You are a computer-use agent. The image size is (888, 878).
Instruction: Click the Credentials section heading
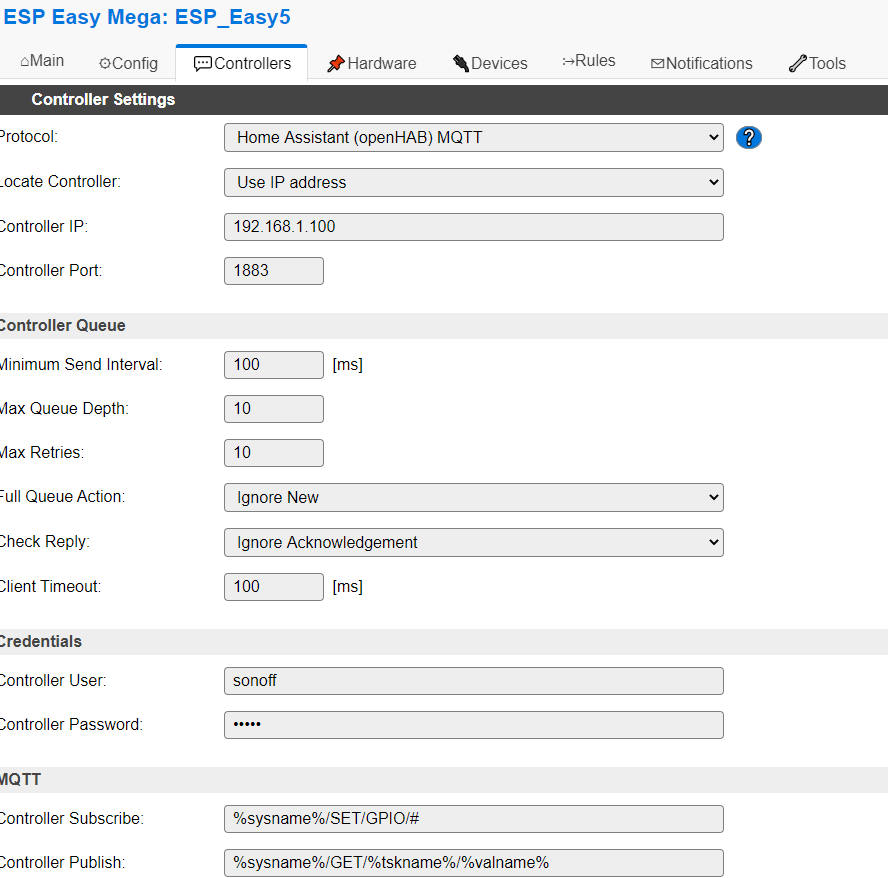click(x=41, y=642)
